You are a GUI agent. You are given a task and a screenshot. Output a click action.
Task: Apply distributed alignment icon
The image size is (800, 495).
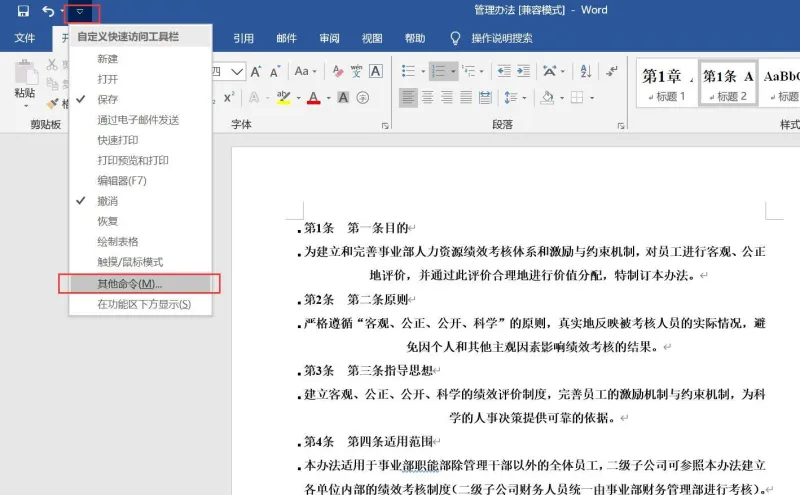tap(485, 97)
